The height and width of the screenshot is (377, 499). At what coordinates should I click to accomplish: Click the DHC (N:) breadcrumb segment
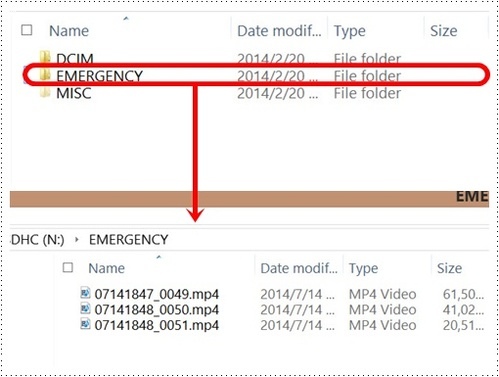[x=37, y=240]
